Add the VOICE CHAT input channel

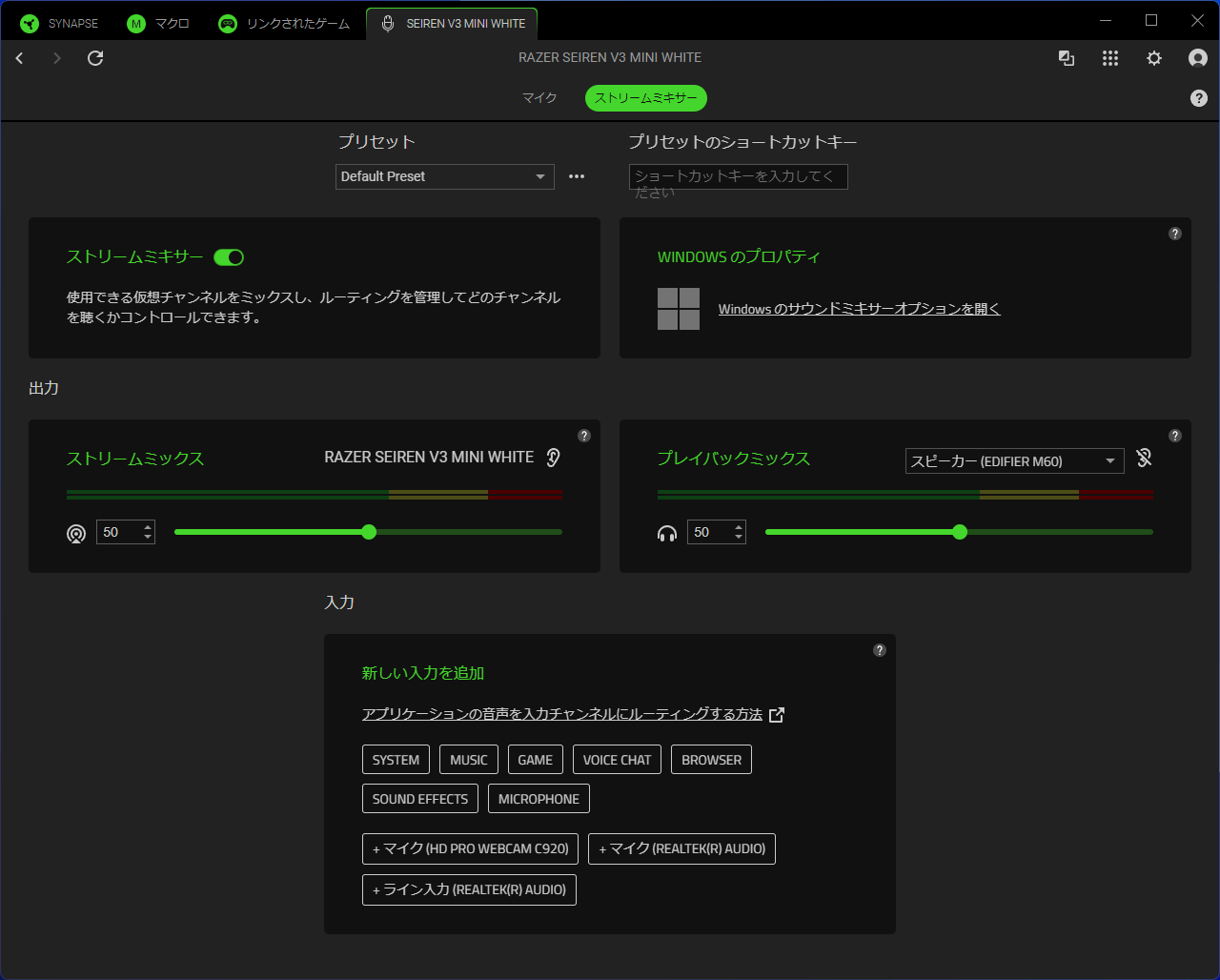click(x=617, y=760)
